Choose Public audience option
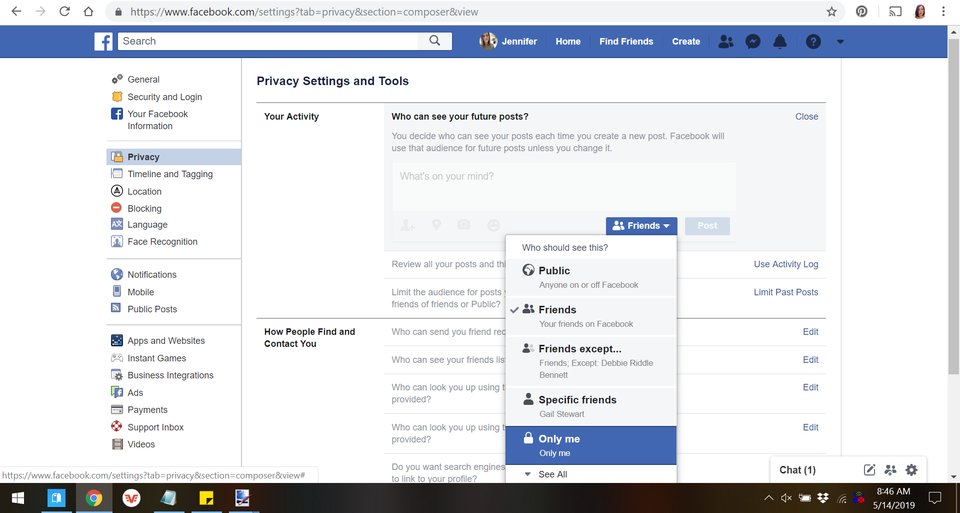The height and width of the screenshot is (513, 960). [591, 277]
